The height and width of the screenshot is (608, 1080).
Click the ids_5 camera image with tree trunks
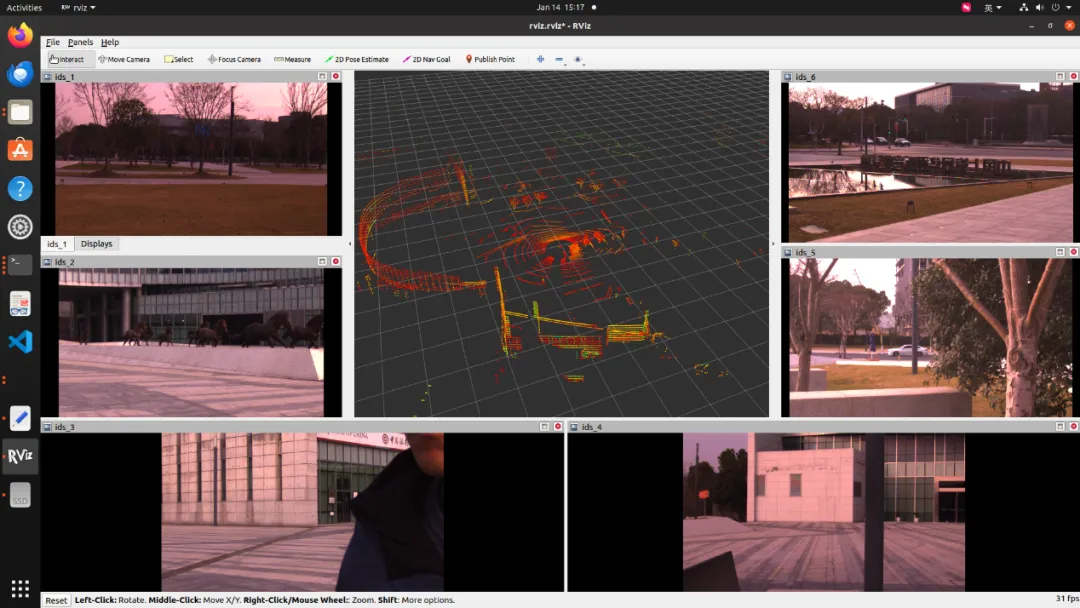pos(931,337)
